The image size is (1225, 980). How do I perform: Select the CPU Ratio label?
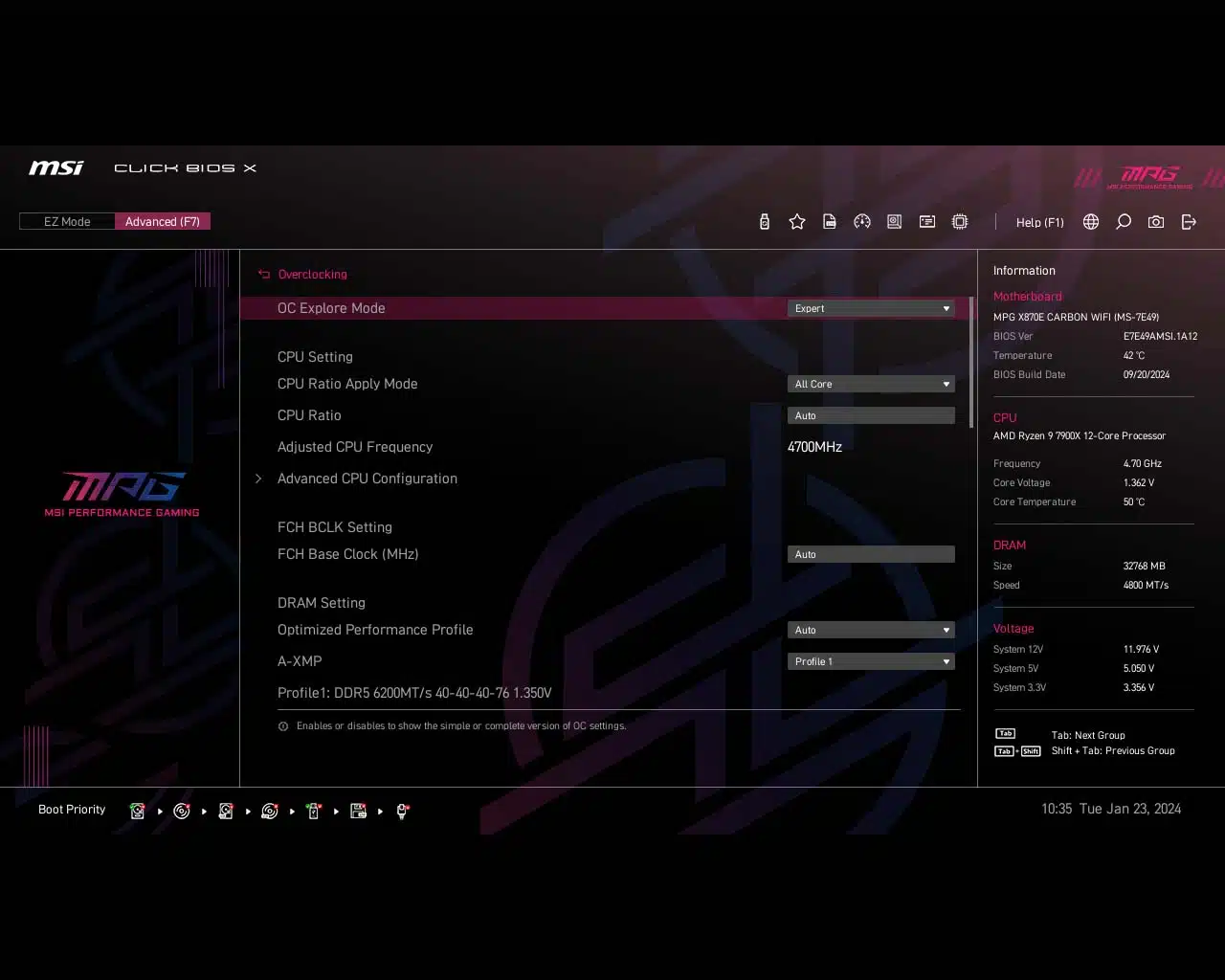309,415
